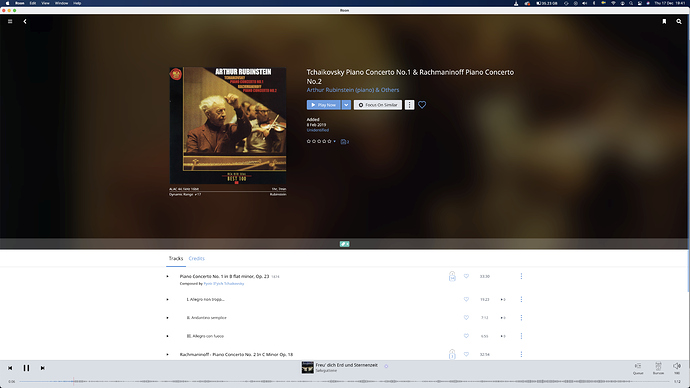Image resolution: width=690 pixels, height=388 pixels.
Task: Click now-playing cover art thumbnail
Action: point(308,368)
